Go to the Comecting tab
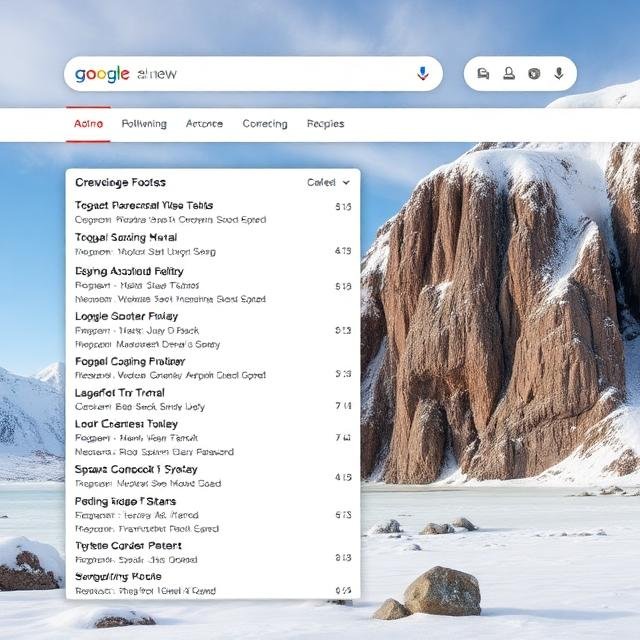640x640 pixels. pyautogui.click(x=265, y=124)
